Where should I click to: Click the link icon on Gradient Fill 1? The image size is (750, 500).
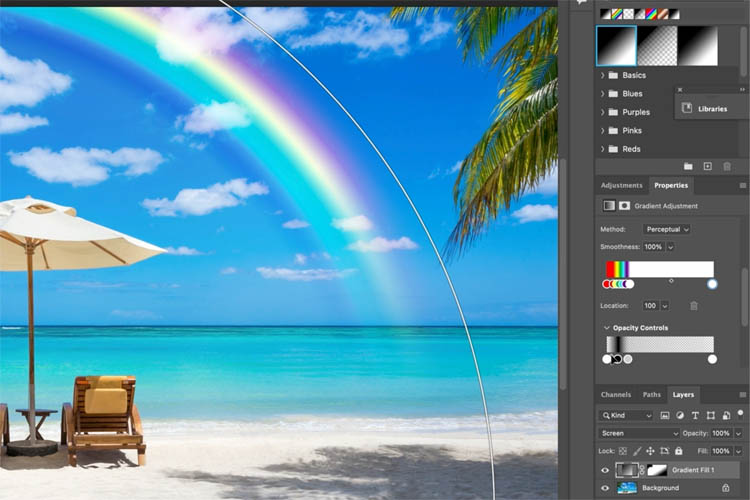click(x=642, y=470)
